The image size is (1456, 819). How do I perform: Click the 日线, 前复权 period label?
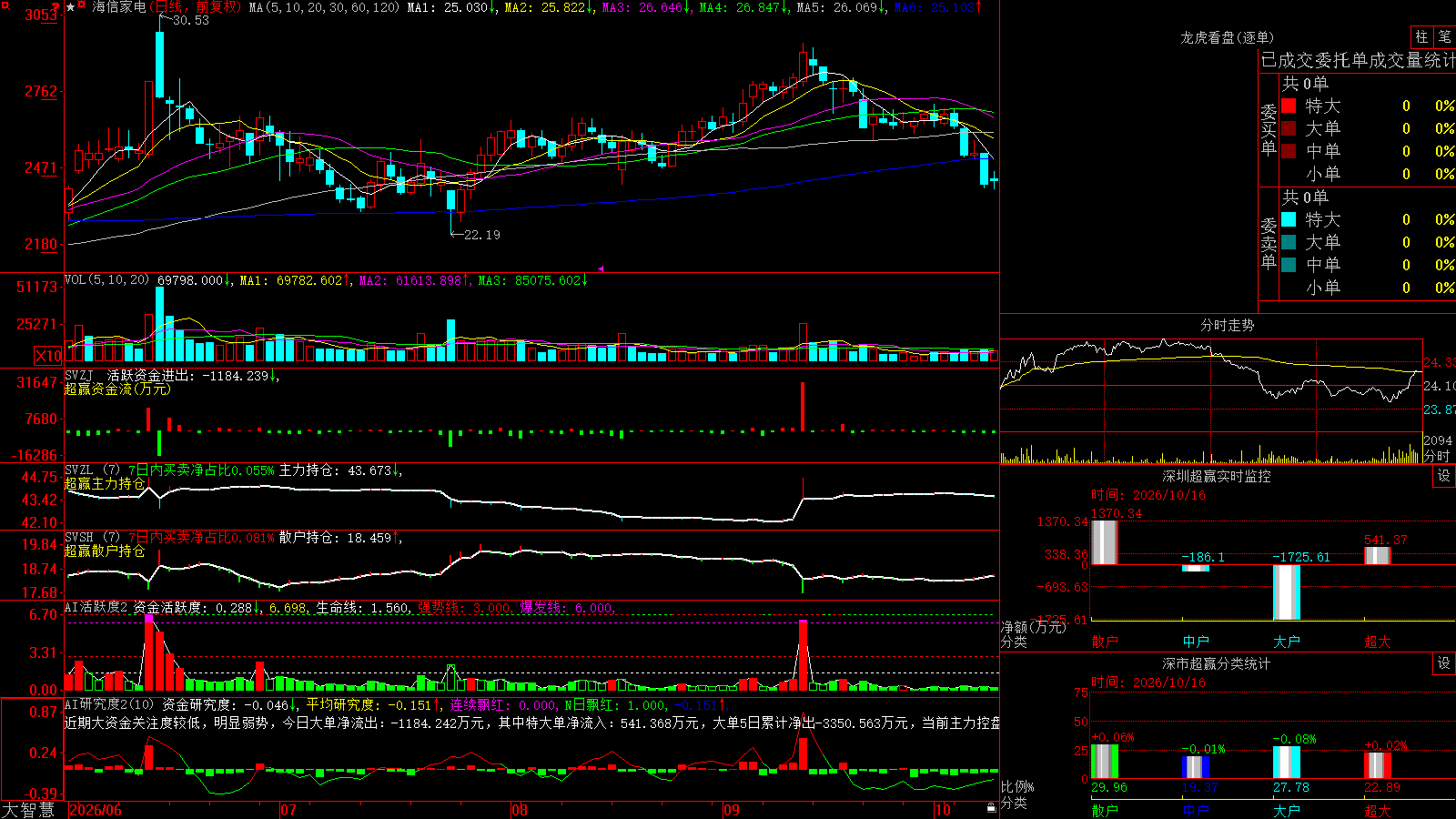click(x=197, y=7)
